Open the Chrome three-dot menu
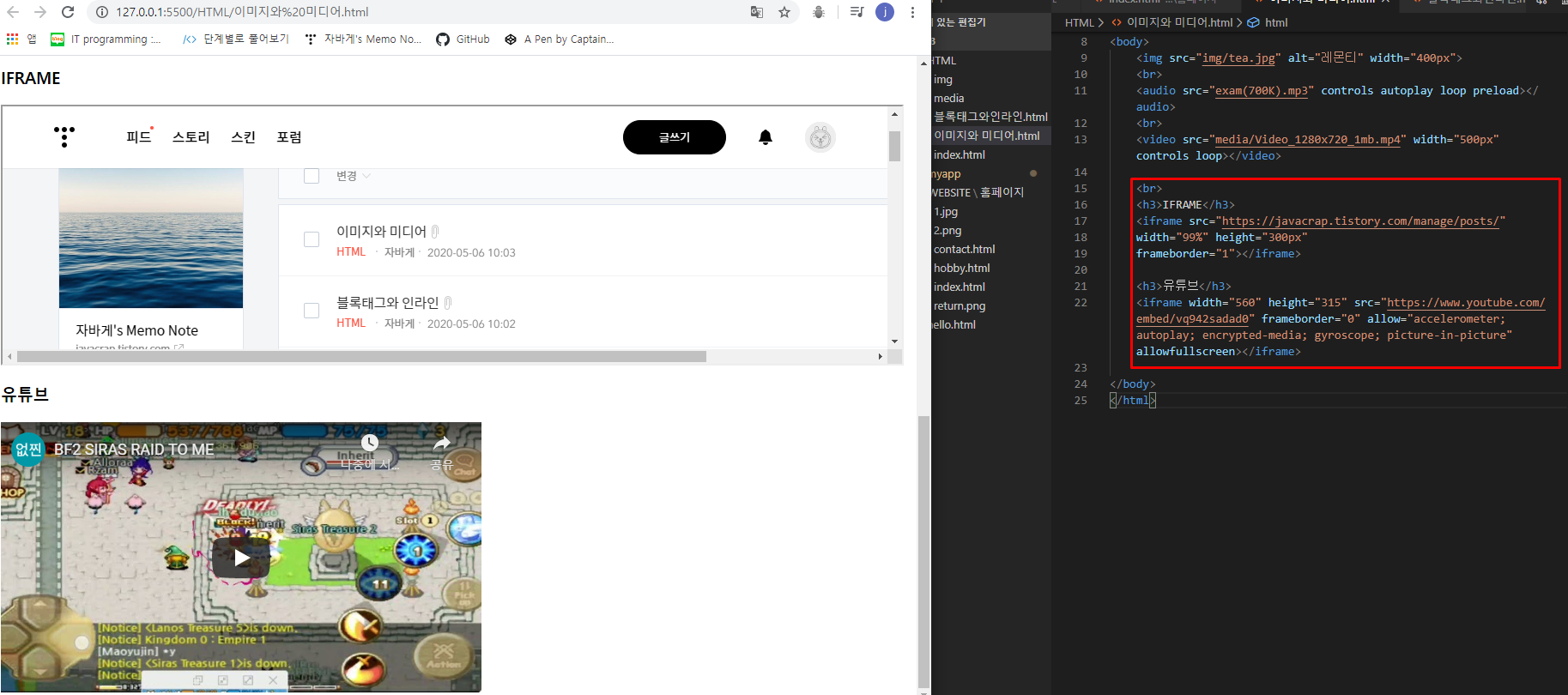 click(x=912, y=12)
